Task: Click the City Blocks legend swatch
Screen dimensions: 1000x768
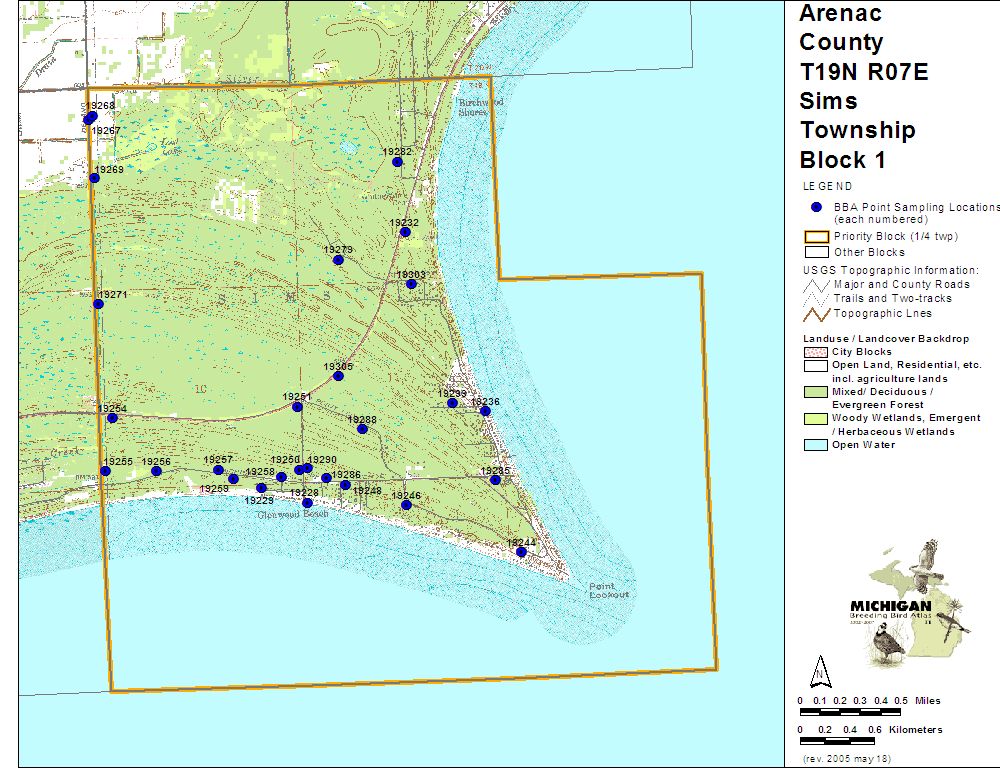Action: [816, 352]
